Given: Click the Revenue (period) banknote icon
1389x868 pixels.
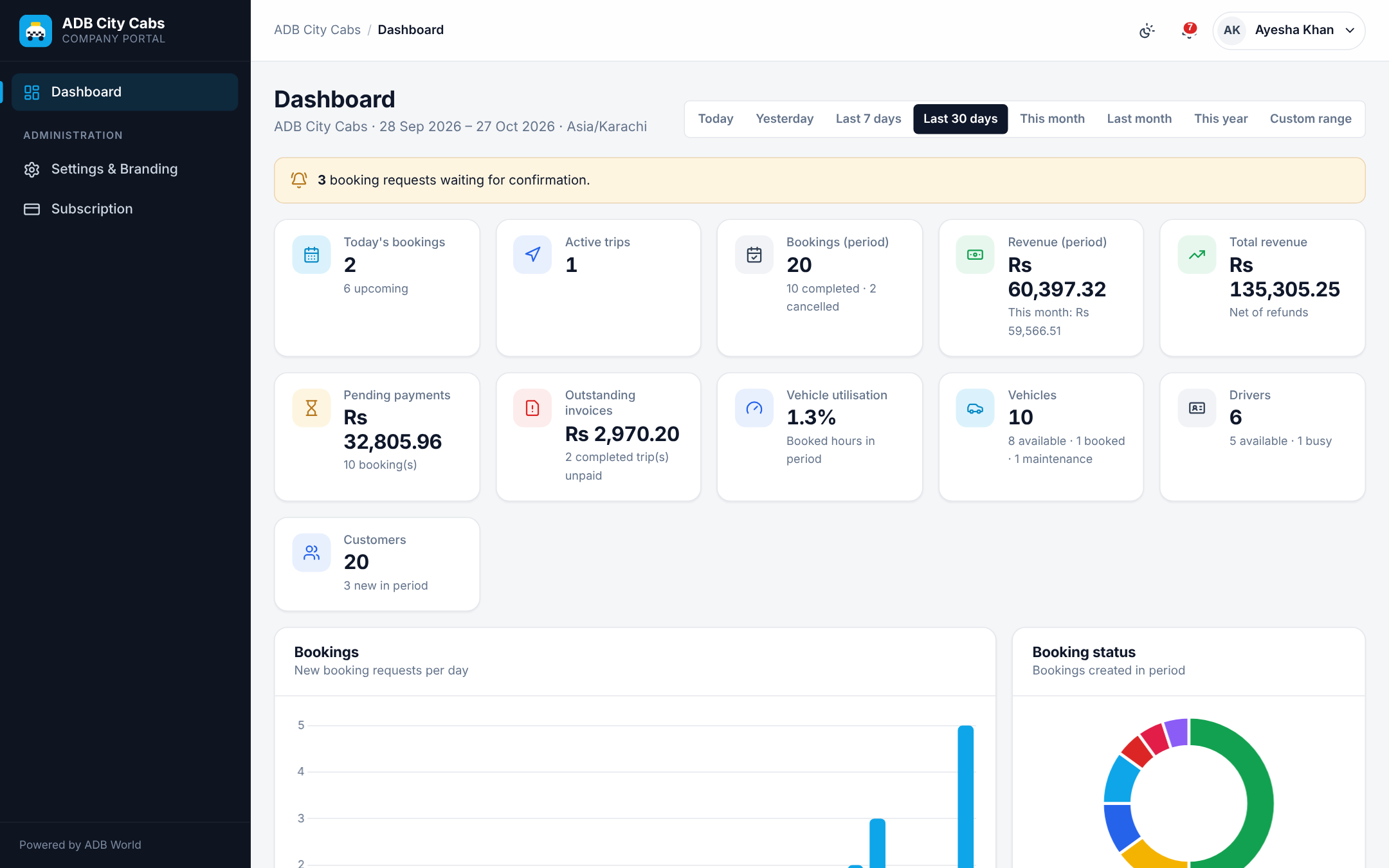Looking at the screenshot, I should pos(976,255).
